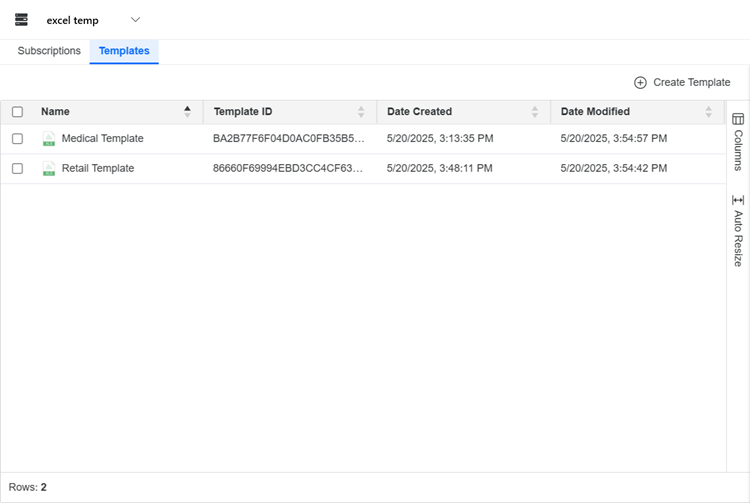
Task: Sort by Name column arrow
Action: click(187, 112)
